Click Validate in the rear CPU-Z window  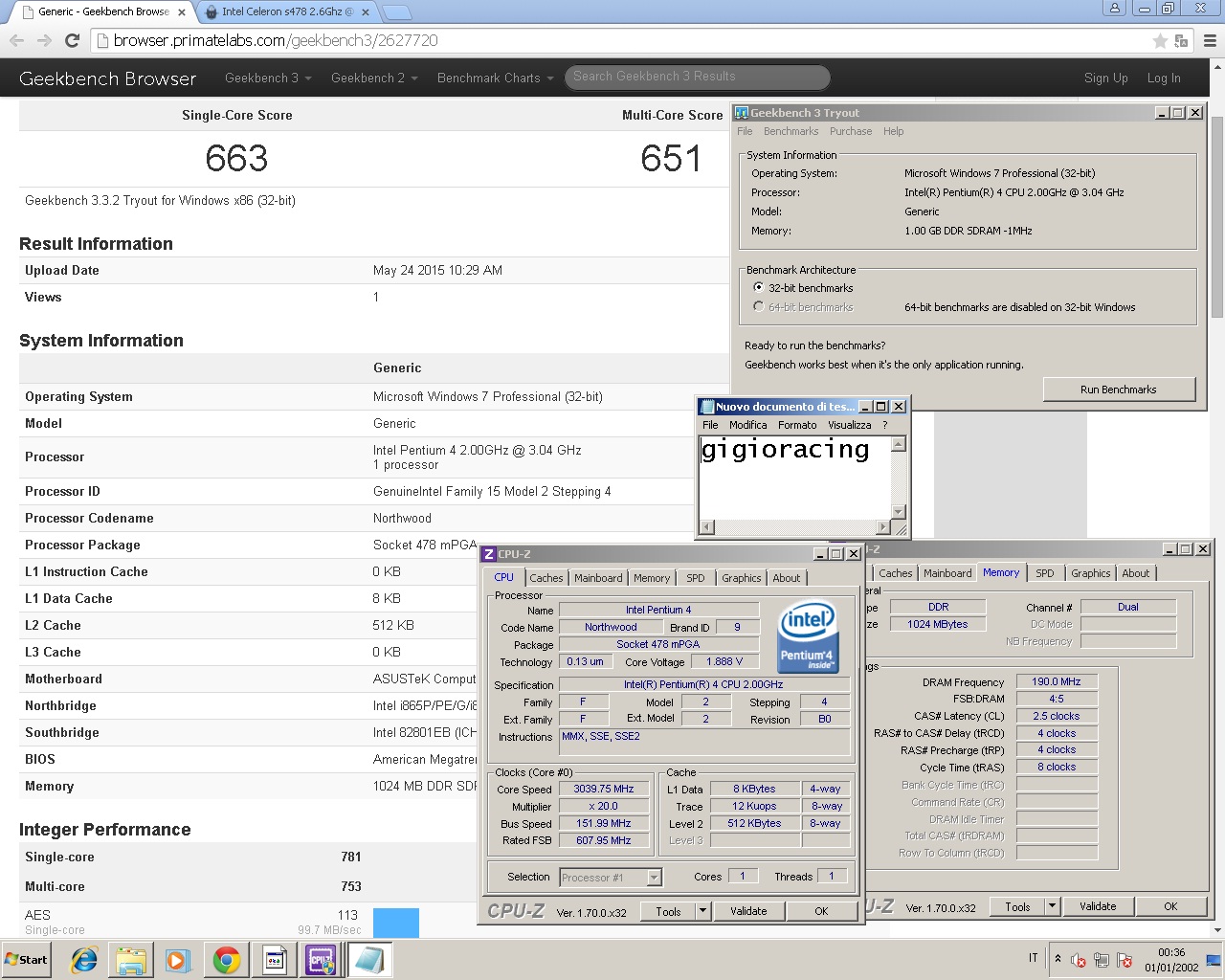tap(1098, 906)
